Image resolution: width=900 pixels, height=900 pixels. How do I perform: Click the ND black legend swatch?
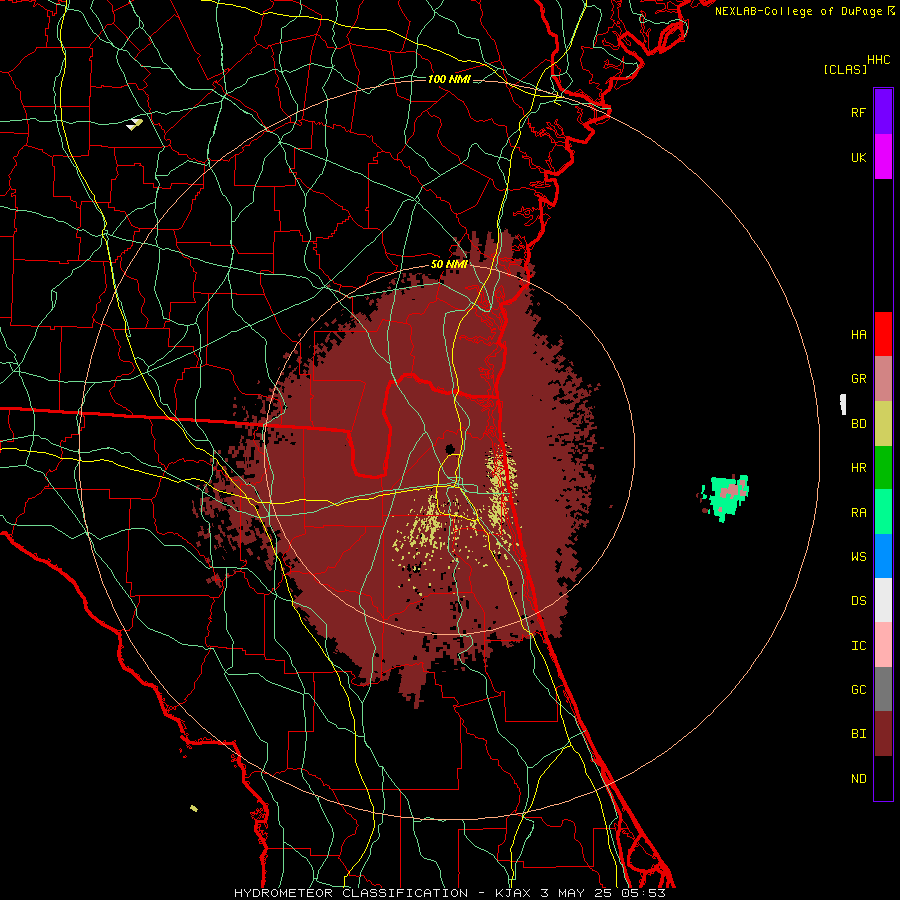coord(883,778)
